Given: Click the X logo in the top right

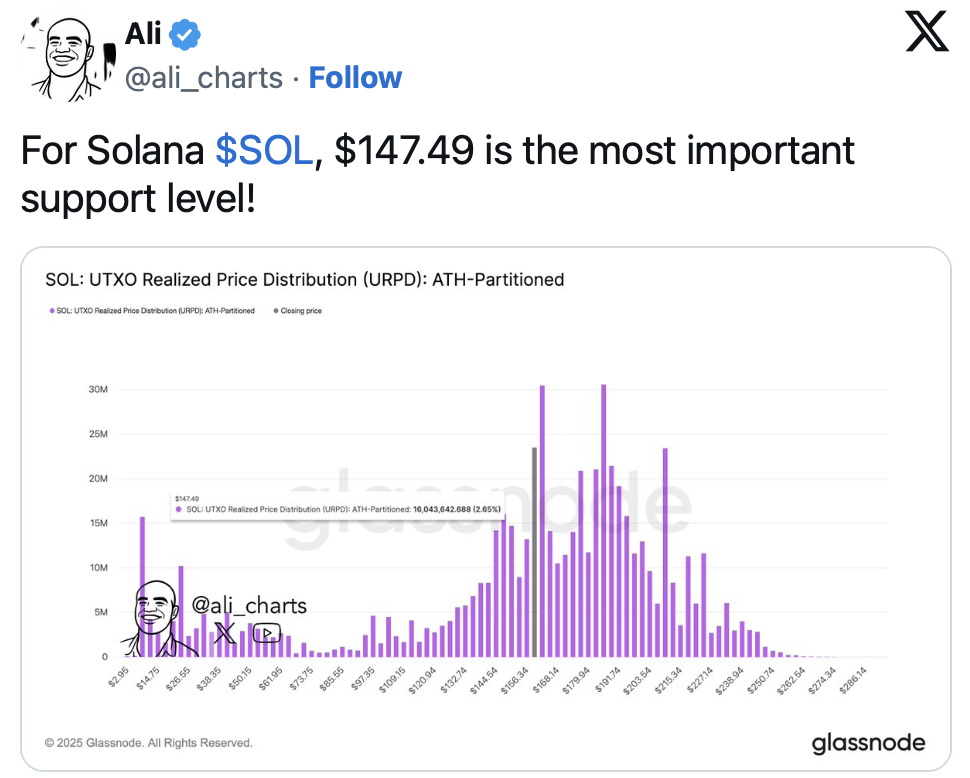Looking at the screenshot, I should (925, 32).
